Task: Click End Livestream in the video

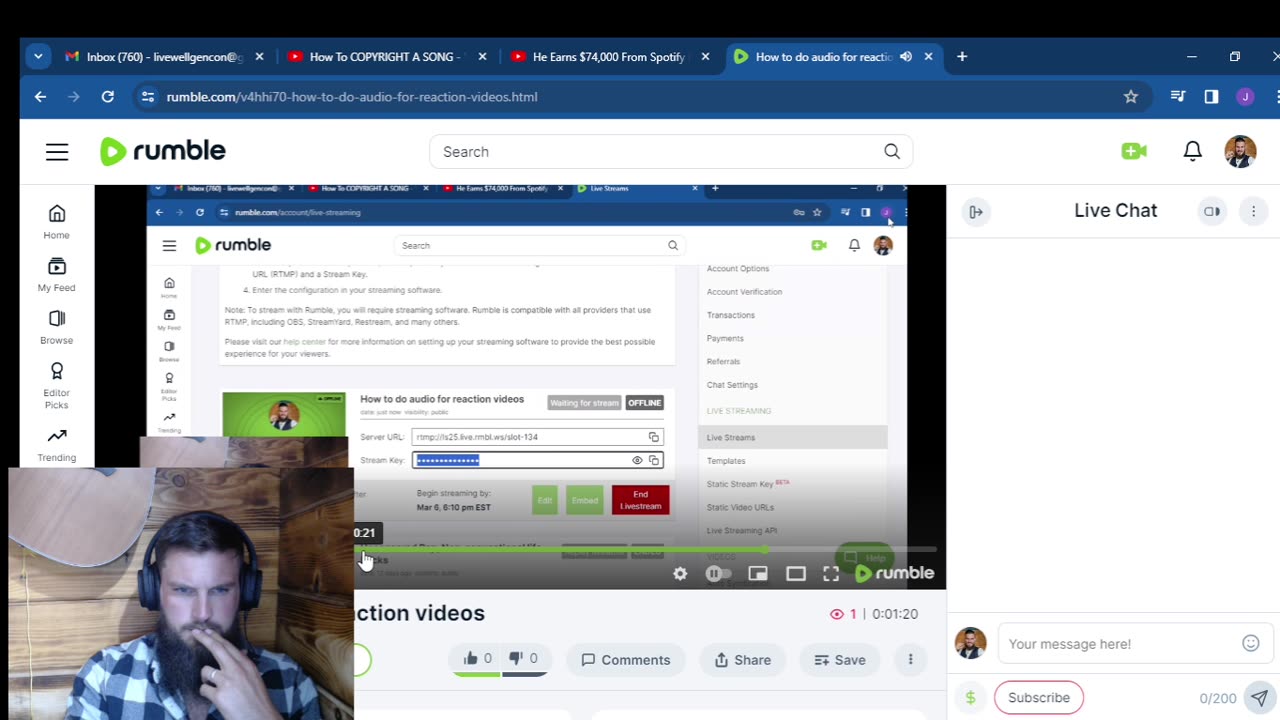Action: [x=640, y=500]
